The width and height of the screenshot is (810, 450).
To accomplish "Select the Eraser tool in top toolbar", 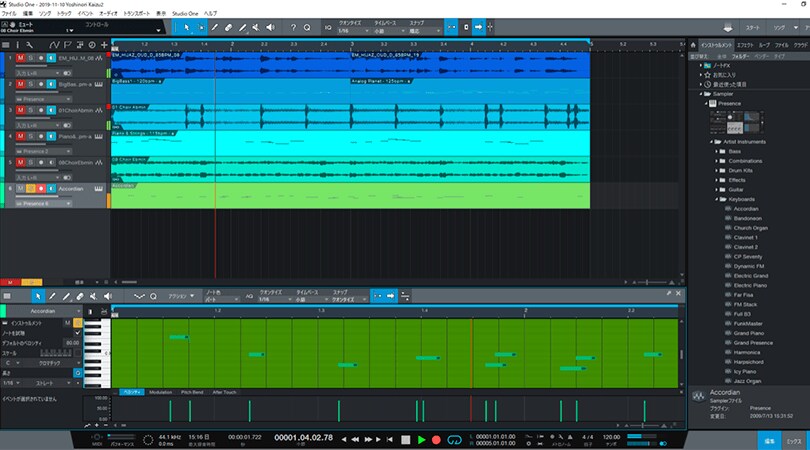I will click(x=228, y=27).
